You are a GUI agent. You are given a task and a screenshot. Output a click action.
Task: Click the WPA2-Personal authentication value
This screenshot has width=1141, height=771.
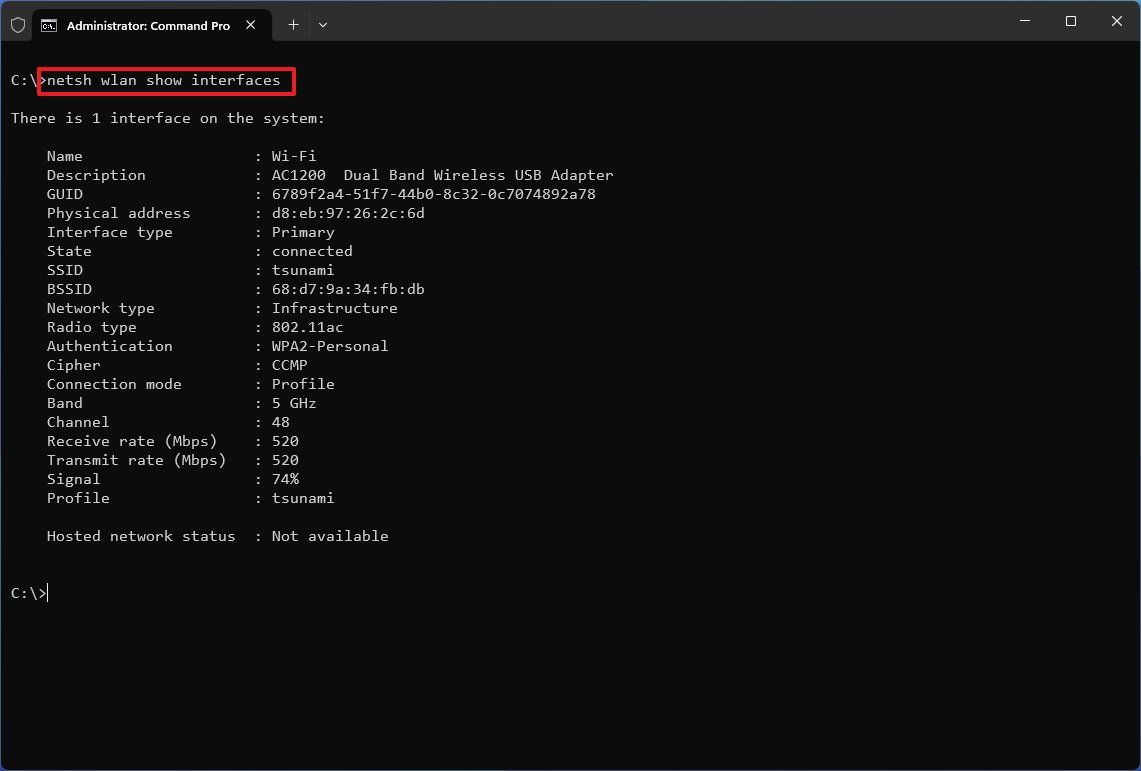click(x=330, y=346)
